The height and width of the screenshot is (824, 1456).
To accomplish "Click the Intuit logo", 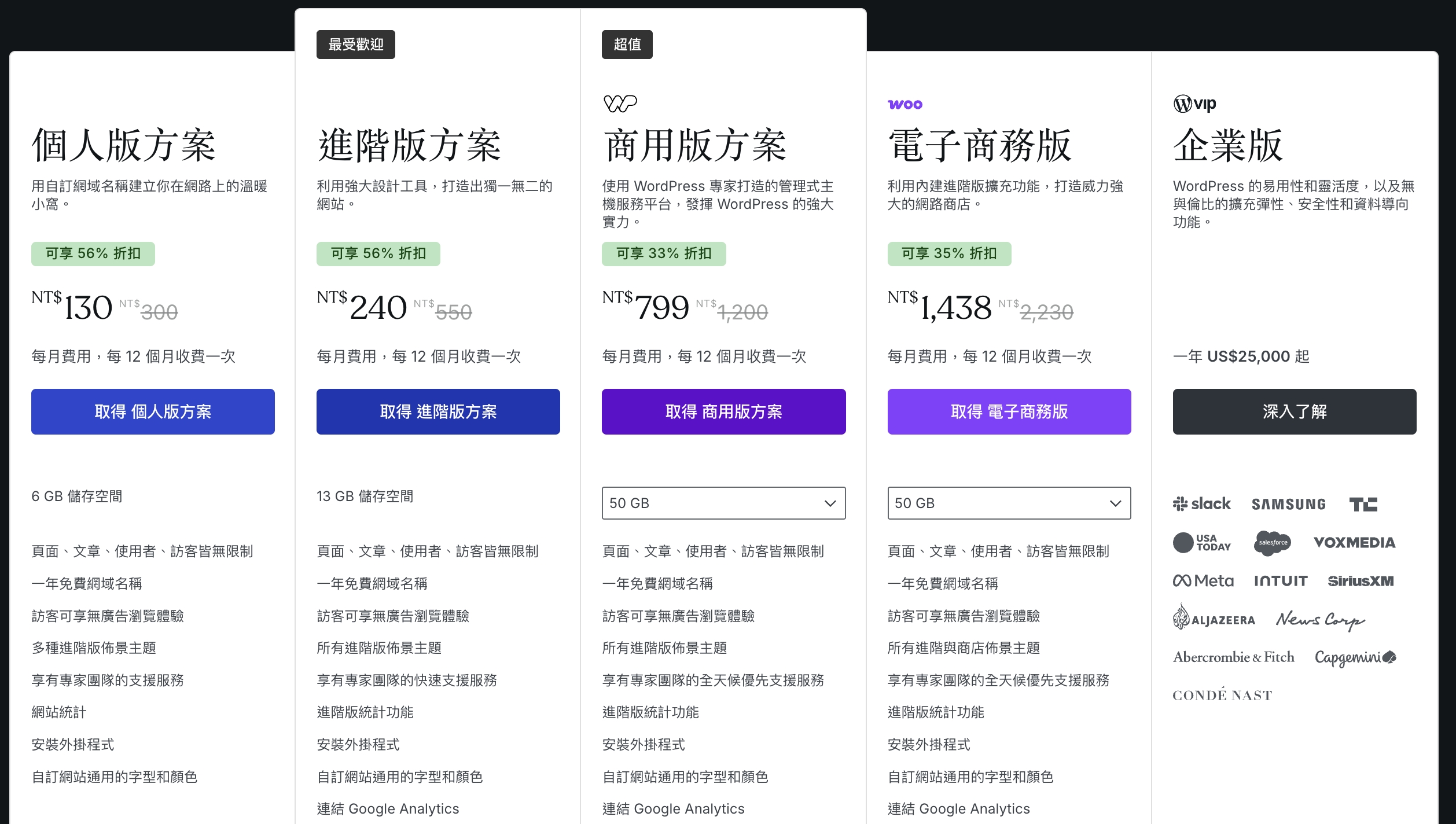I will [1281, 581].
